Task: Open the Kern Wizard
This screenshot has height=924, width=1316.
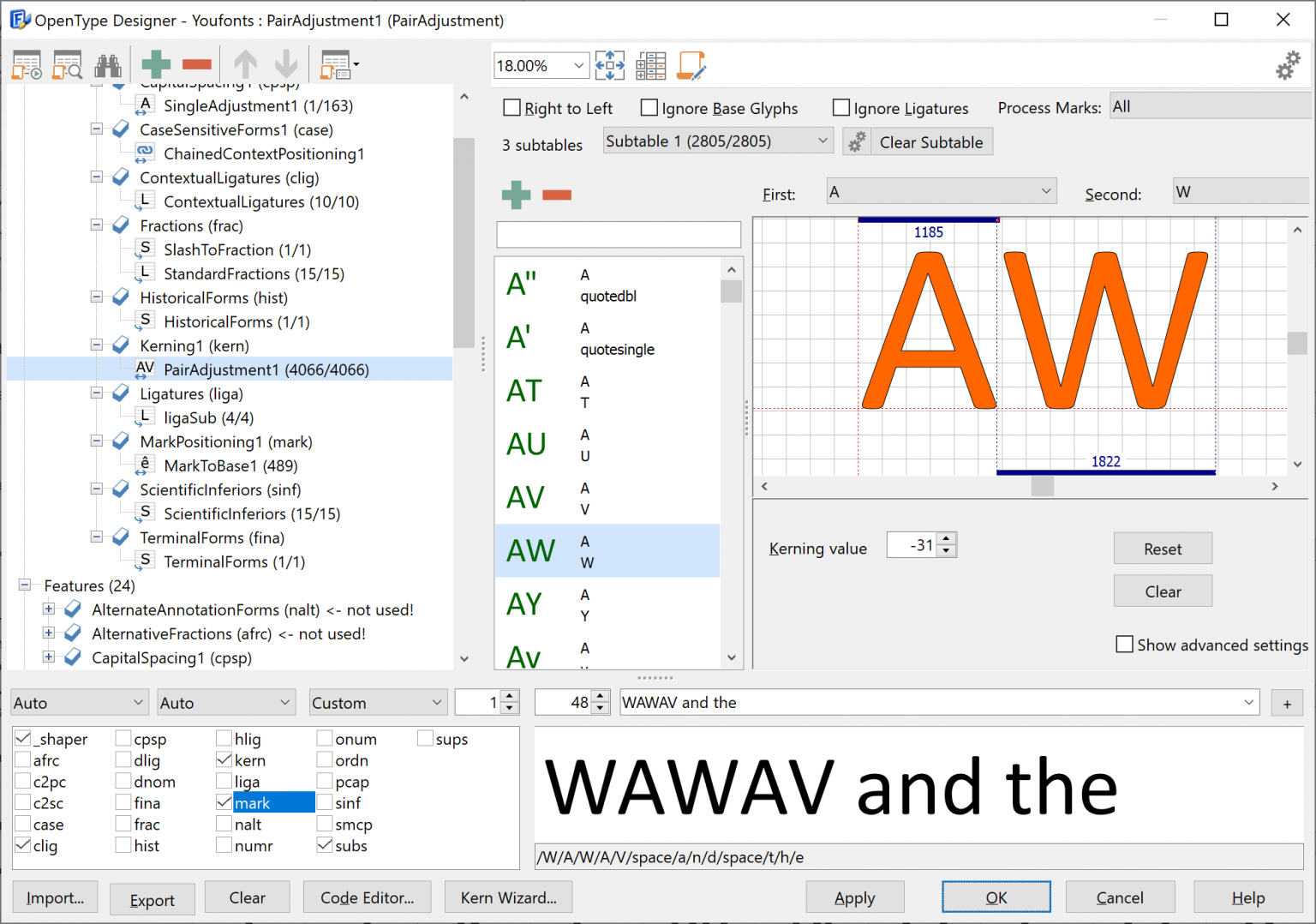Action: pyautogui.click(x=508, y=897)
